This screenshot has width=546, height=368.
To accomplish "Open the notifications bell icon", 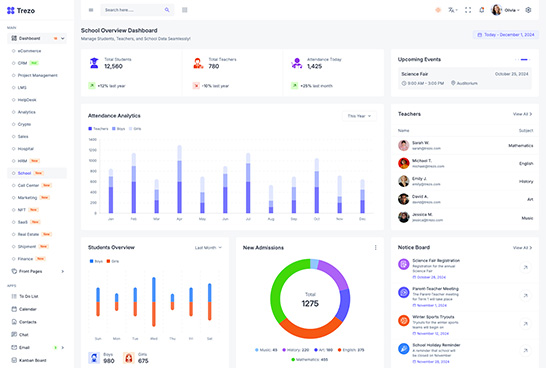I will tap(482, 10).
